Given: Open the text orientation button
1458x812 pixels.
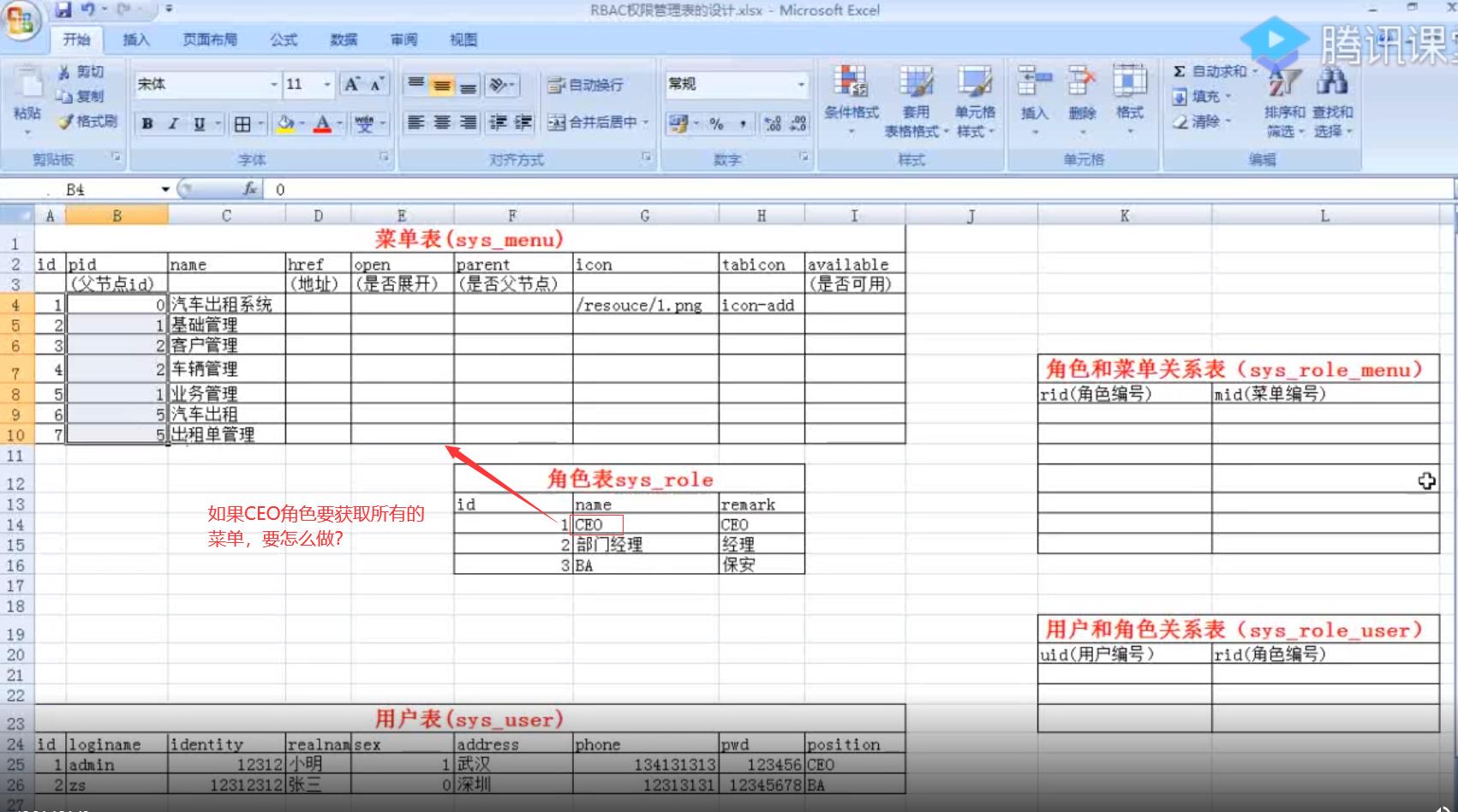Looking at the screenshot, I should 502,84.
